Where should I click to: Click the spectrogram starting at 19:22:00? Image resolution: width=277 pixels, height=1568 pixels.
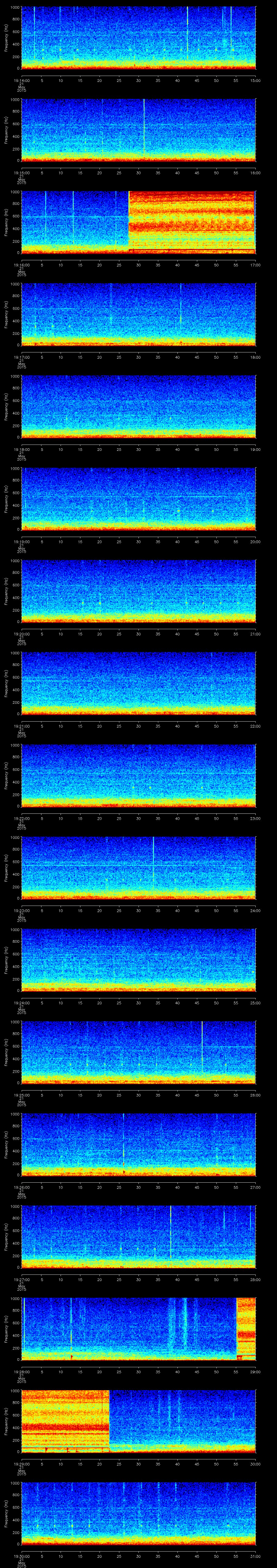pyautogui.click(x=138, y=775)
